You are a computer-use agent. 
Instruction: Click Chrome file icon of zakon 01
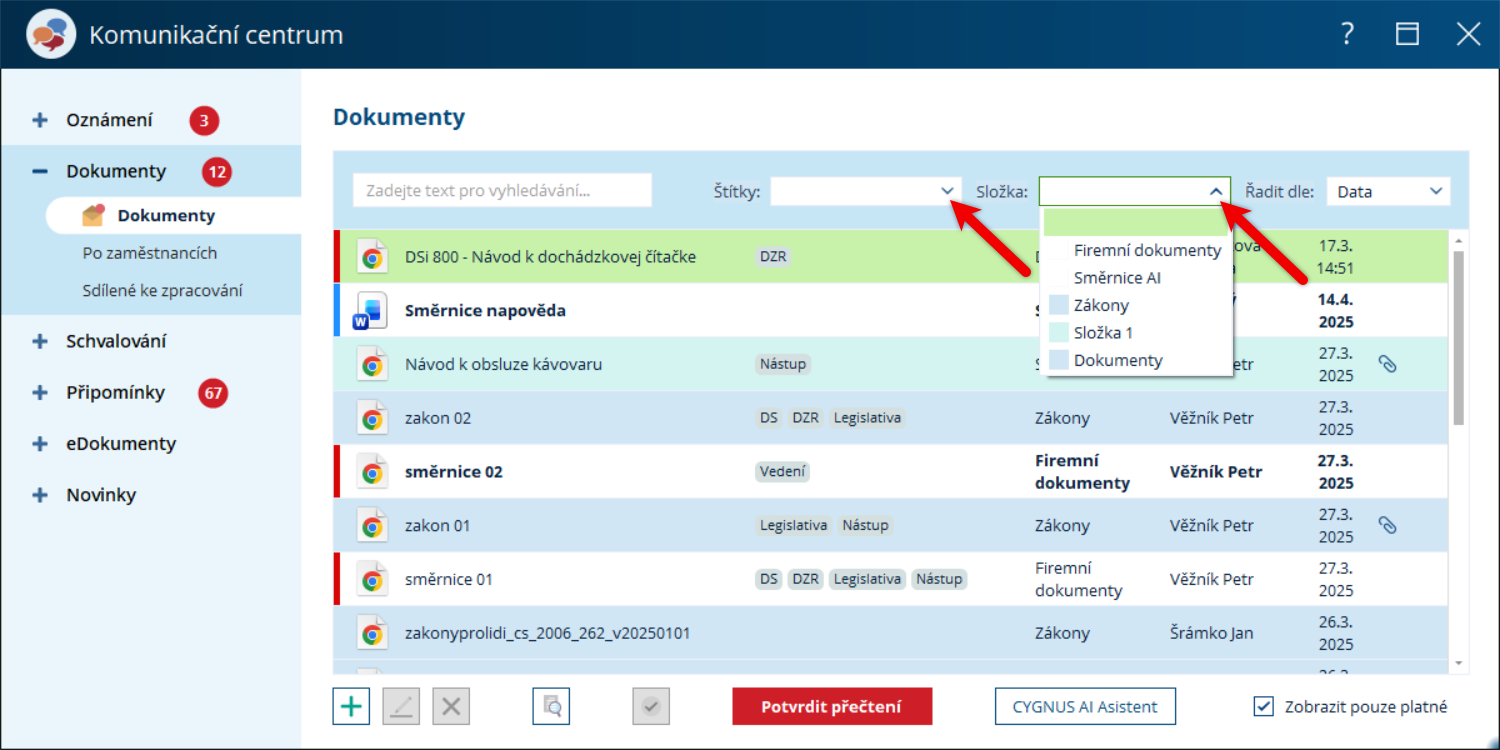(372, 526)
